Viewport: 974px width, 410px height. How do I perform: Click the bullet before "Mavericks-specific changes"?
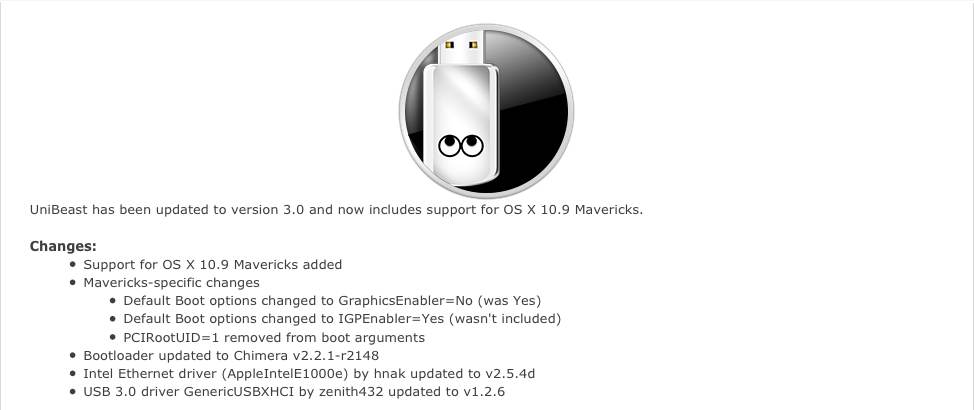73,283
